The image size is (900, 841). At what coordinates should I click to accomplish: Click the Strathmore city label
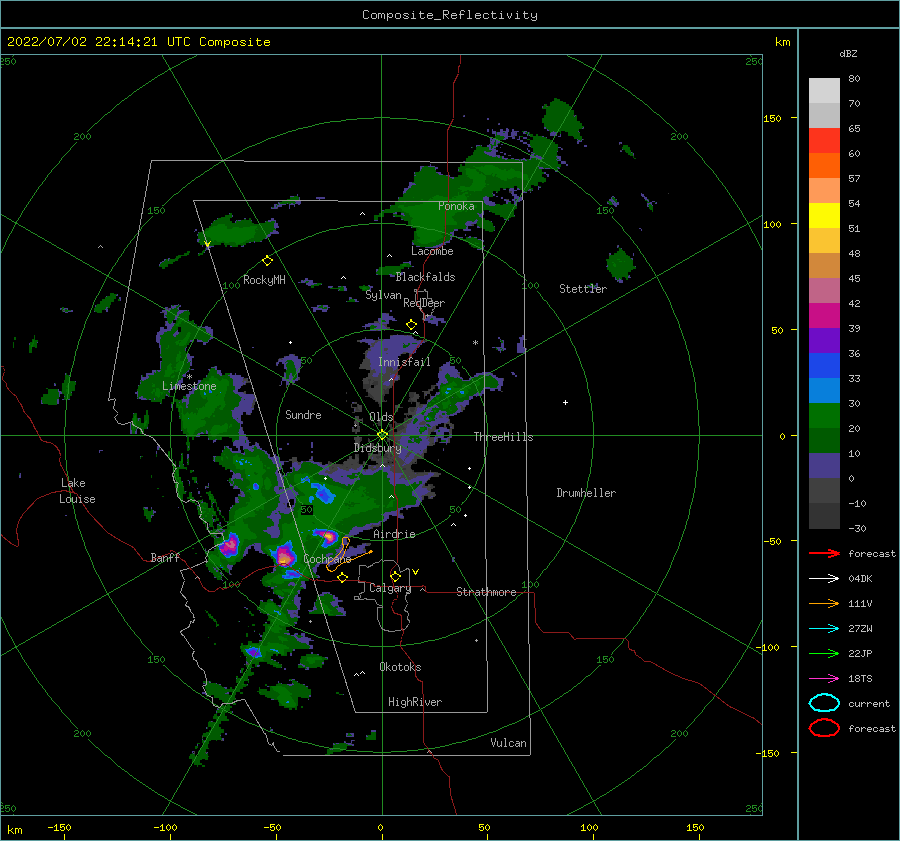coord(486,592)
